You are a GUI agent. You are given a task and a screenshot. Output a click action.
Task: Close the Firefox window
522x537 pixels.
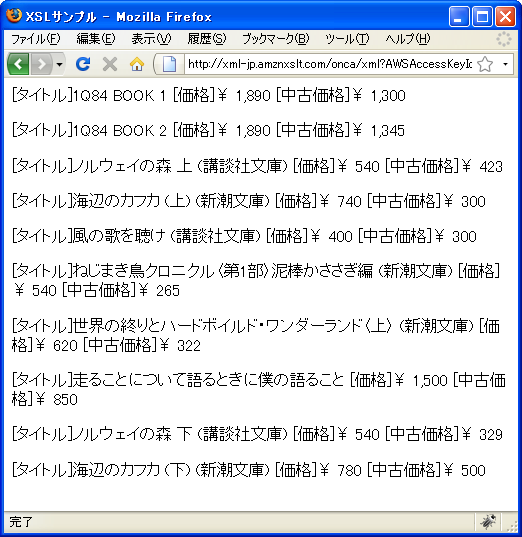point(506,16)
